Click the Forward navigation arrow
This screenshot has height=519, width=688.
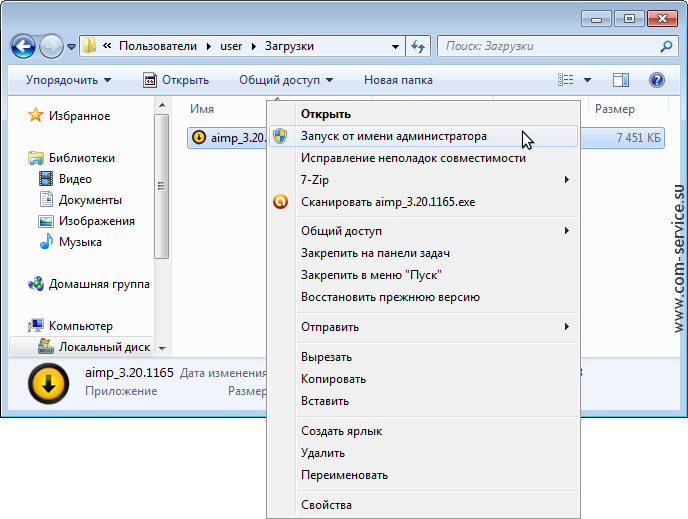(x=51, y=46)
